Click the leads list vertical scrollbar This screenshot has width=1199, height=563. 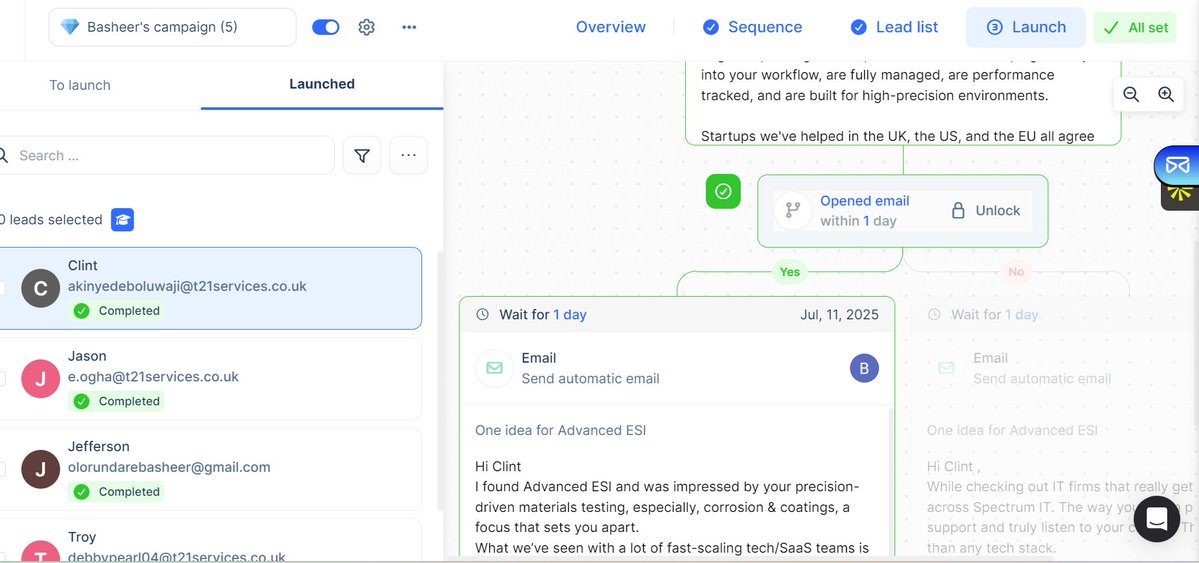point(439,381)
